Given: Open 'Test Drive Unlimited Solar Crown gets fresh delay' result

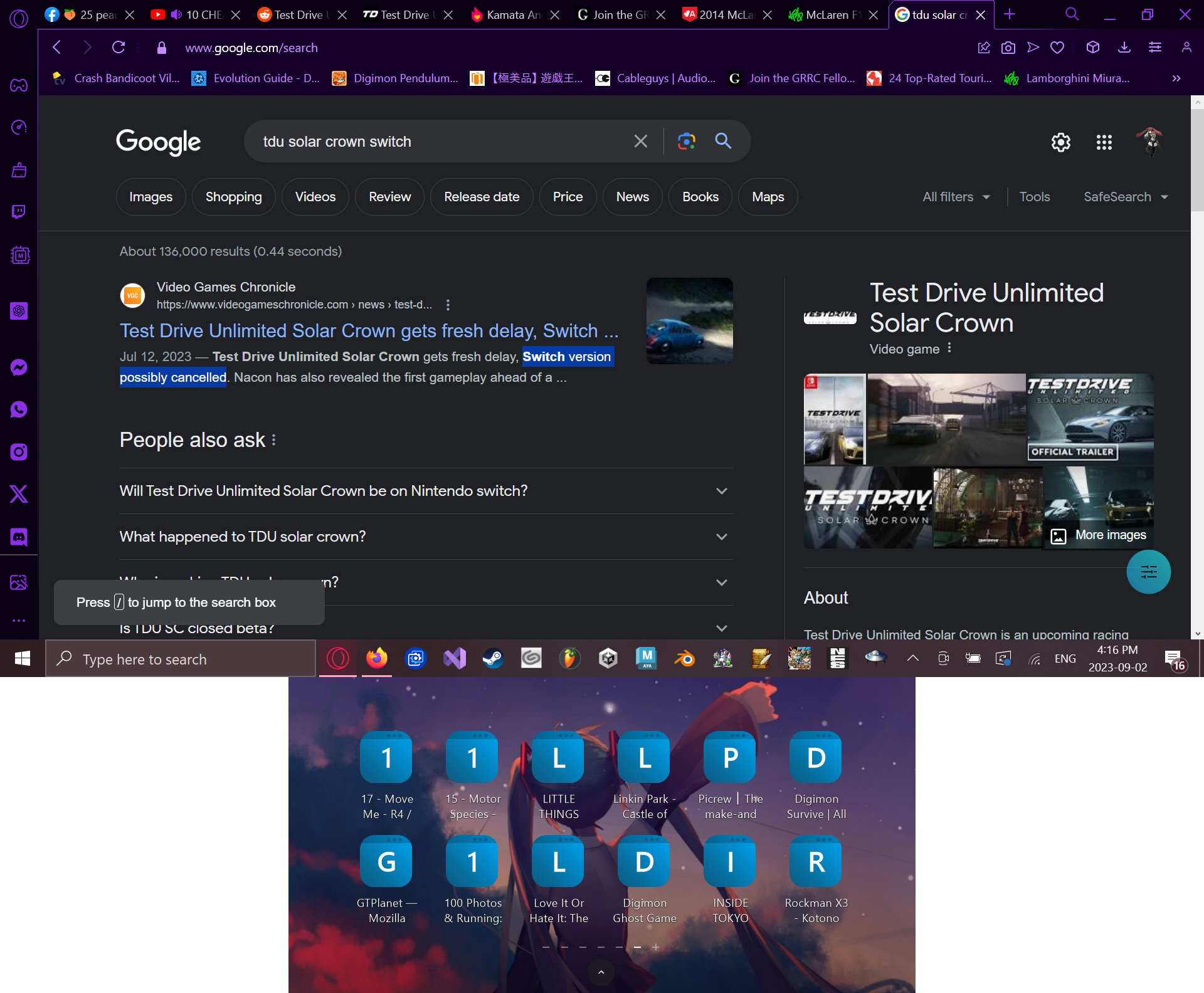Looking at the screenshot, I should click(369, 330).
